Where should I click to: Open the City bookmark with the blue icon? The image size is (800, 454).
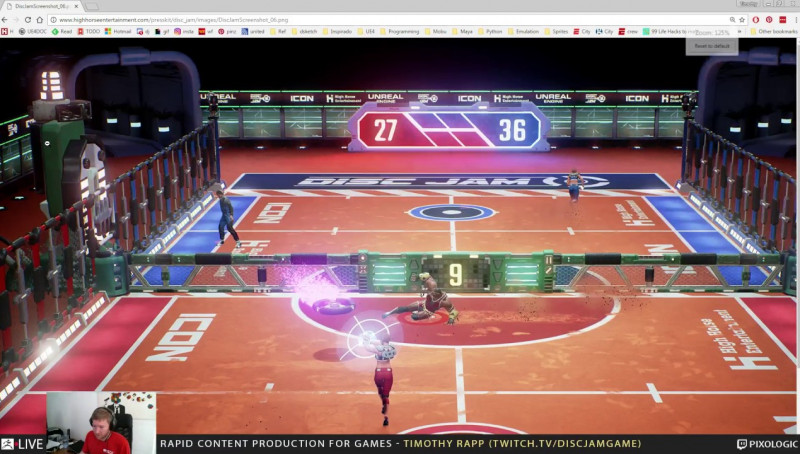coord(605,32)
